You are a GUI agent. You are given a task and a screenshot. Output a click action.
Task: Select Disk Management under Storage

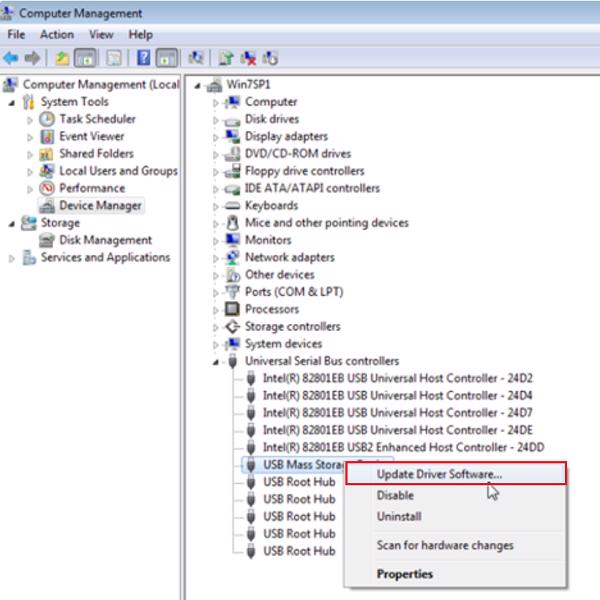(105, 240)
